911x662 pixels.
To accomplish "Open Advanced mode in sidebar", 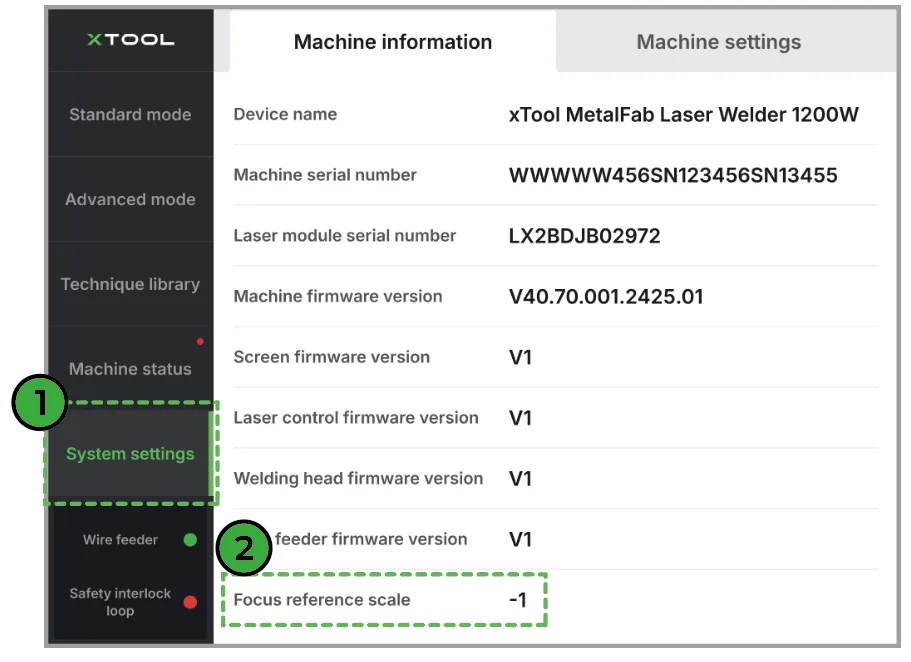I will tap(130, 199).
